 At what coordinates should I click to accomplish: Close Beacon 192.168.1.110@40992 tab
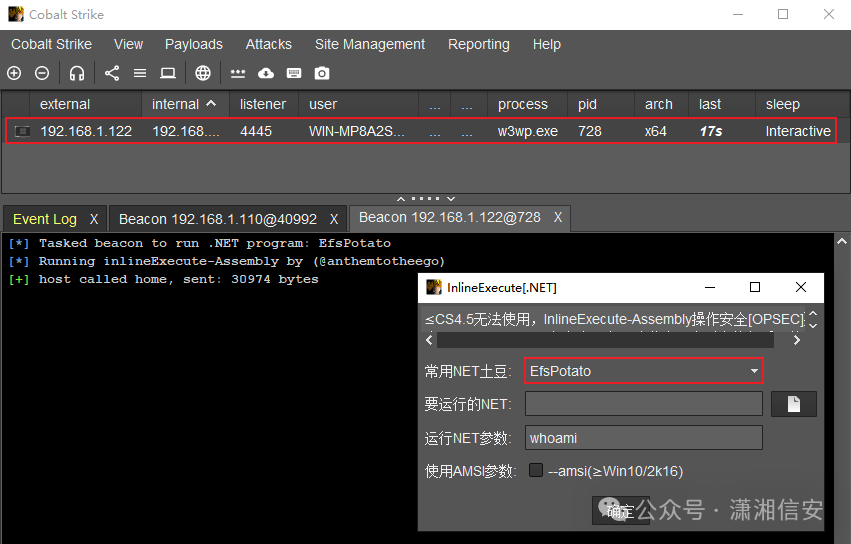334,219
